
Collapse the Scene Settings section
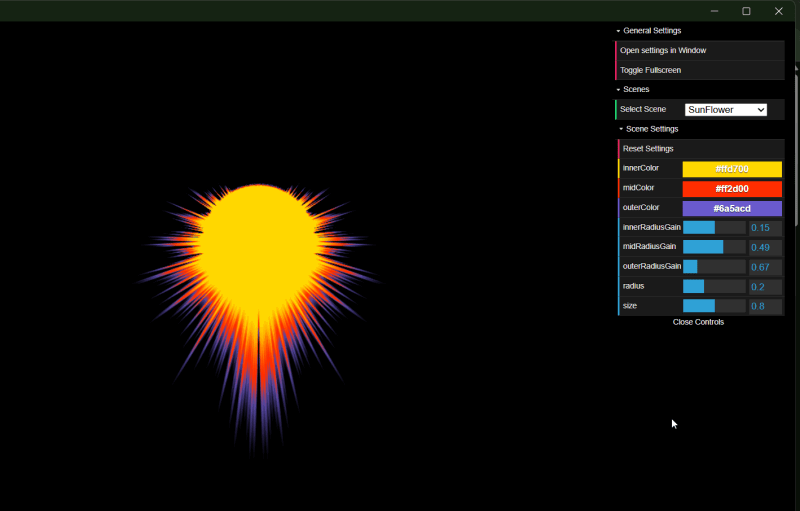point(650,129)
